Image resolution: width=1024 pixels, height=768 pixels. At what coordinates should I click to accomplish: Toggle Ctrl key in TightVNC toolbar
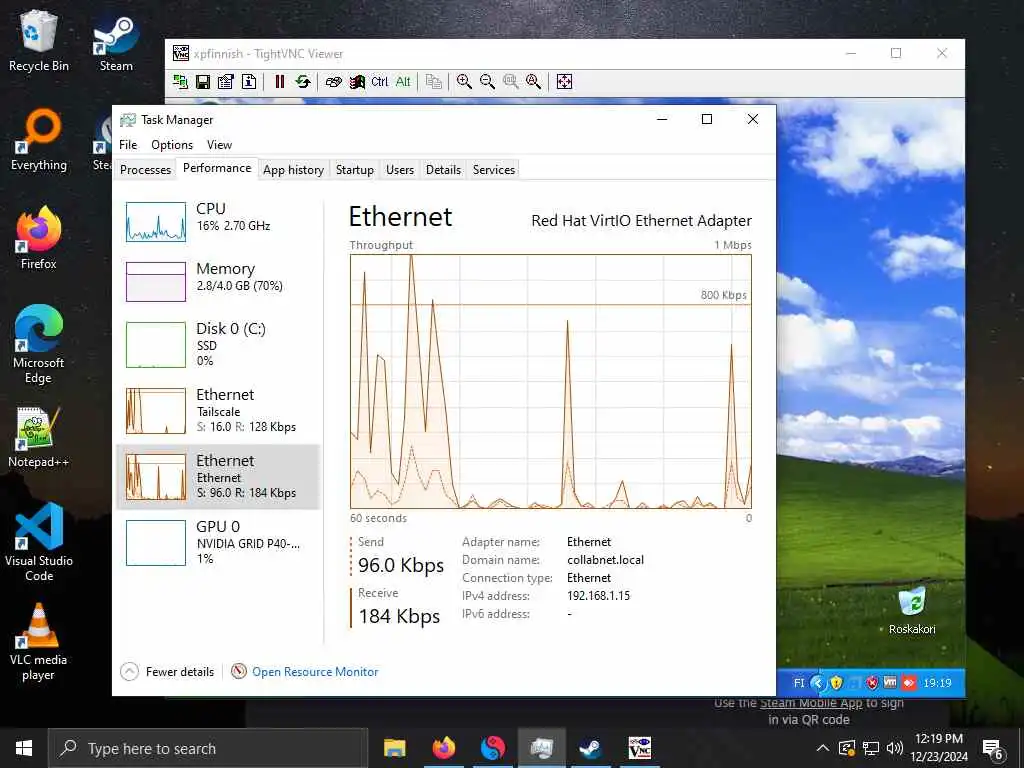click(x=379, y=82)
